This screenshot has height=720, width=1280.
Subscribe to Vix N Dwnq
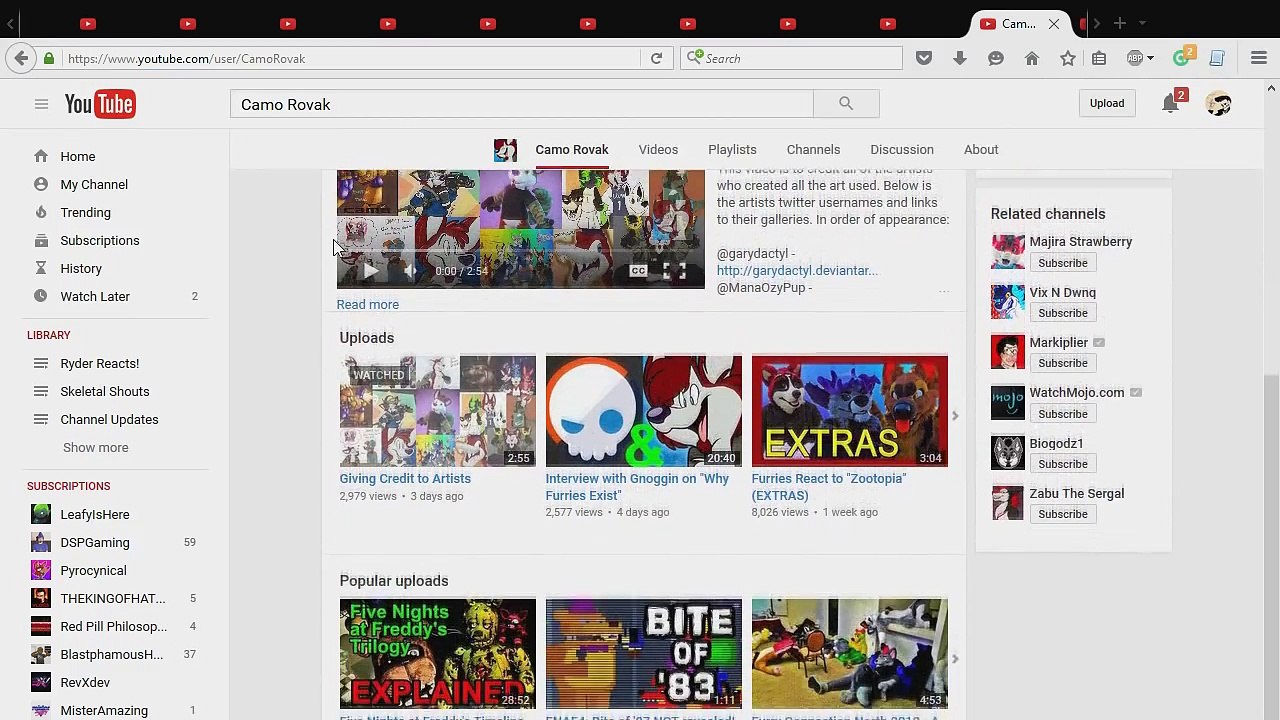point(1062,313)
